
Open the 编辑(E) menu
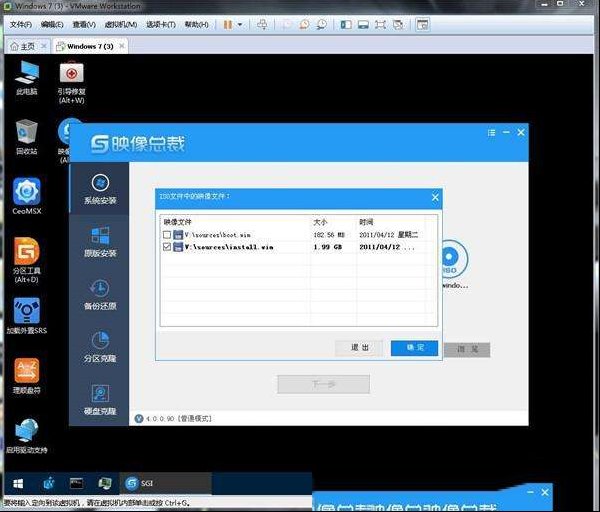pos(52,25)
